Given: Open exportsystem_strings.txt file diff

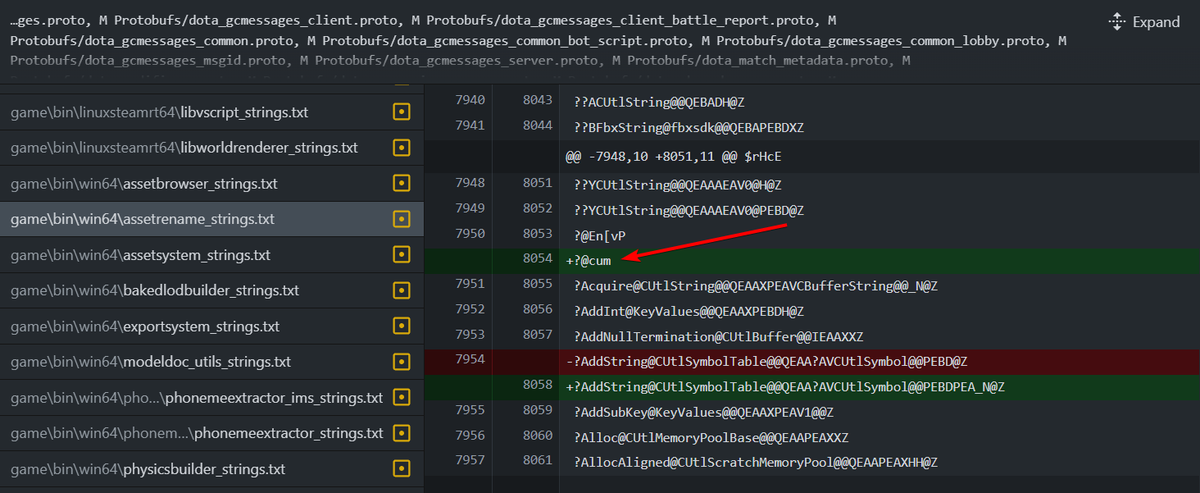Looking at the screenshot, I should click(212, 326).
